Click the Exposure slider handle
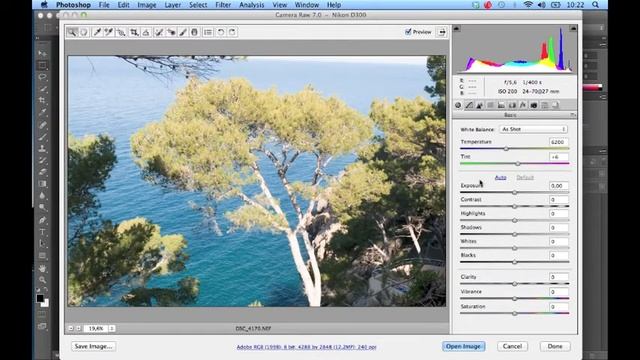The image size is (640, 360). click(x=515, y=192)
